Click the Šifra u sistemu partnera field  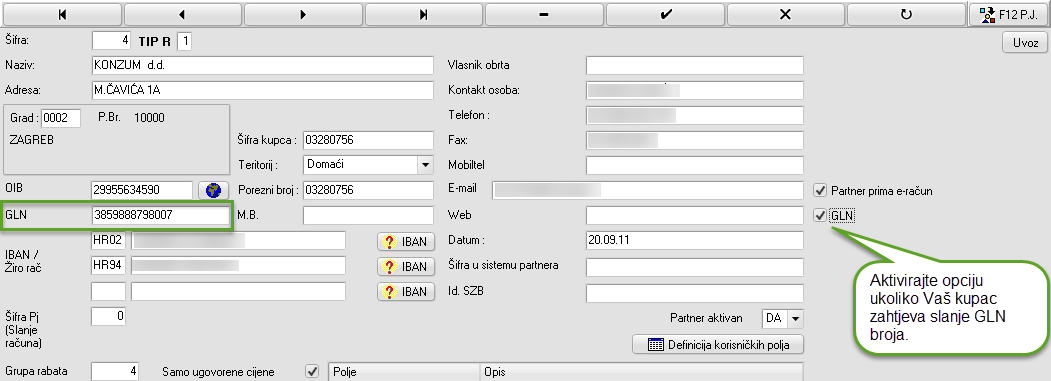694,268
